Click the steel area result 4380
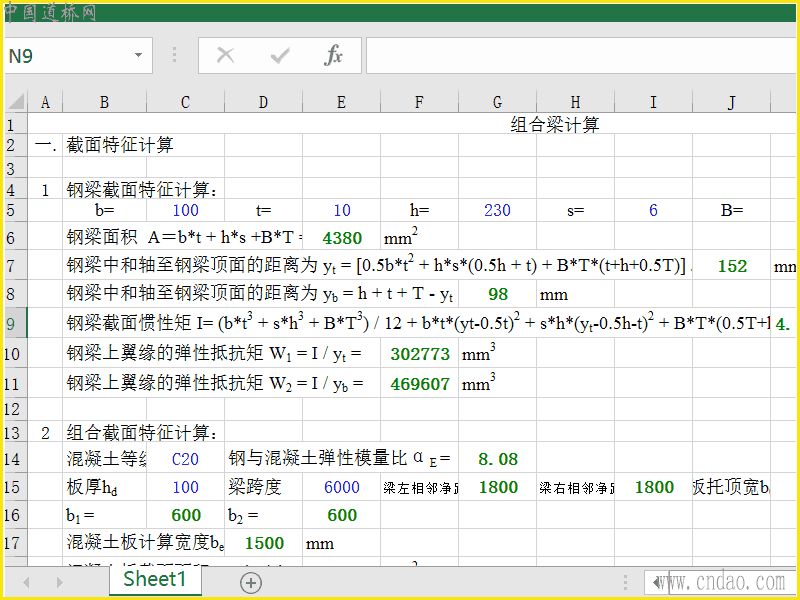The height and width of the screenshot is (600, 800). click(342, 238)
